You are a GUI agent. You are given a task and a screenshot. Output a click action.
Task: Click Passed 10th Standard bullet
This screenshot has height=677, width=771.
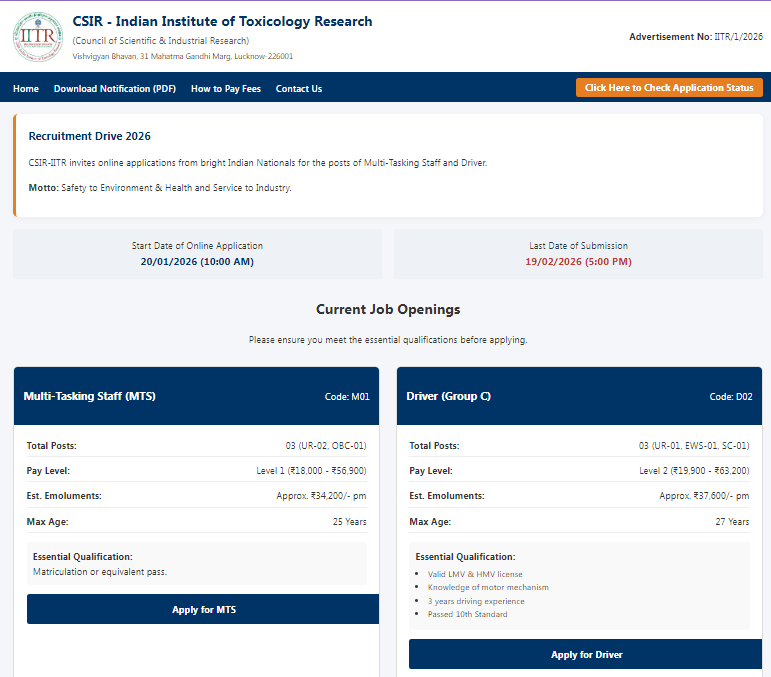(468, 615)
